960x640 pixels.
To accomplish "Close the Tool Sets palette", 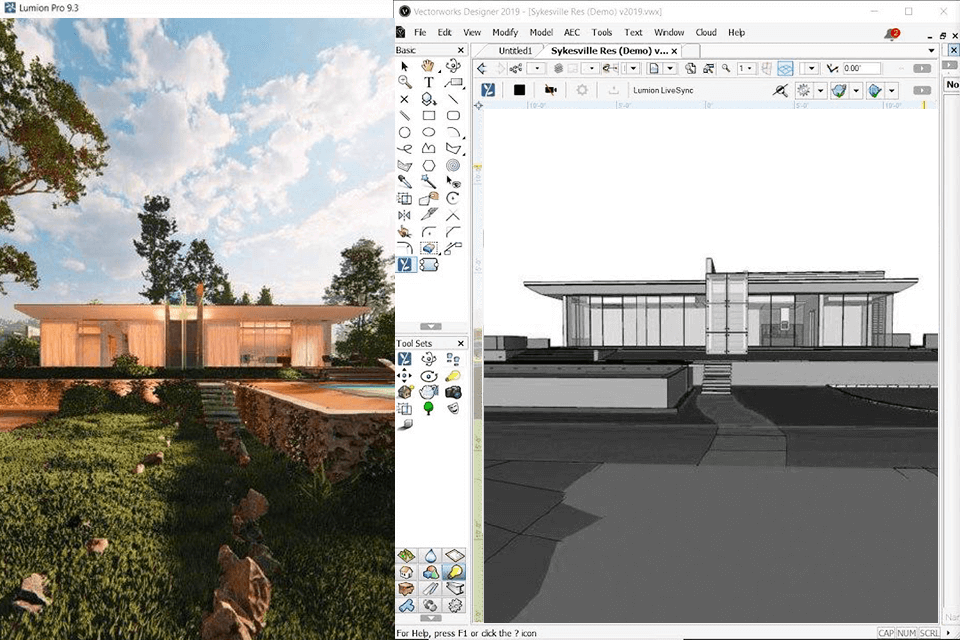I will click(461, 343).
